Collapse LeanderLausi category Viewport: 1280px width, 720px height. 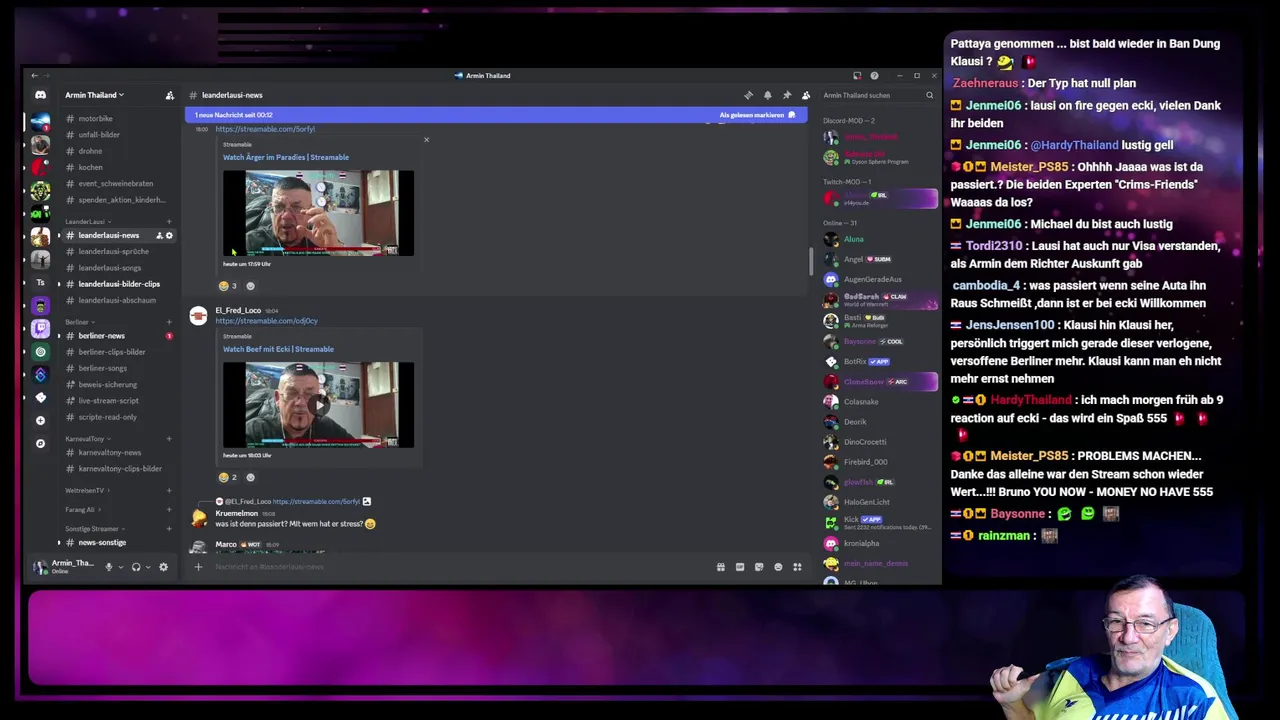coord(88,222)
